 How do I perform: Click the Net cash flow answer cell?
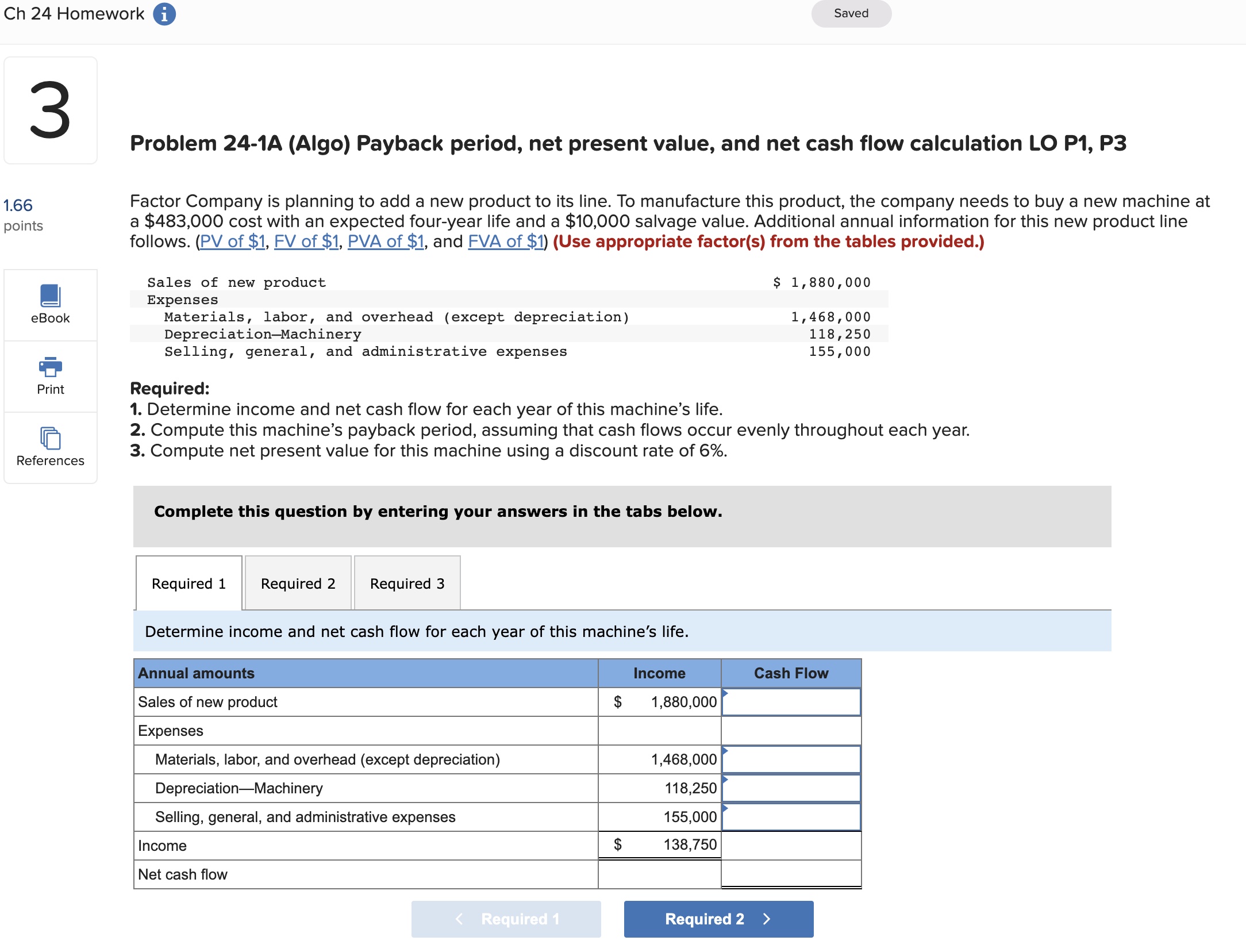coord(790,874)
